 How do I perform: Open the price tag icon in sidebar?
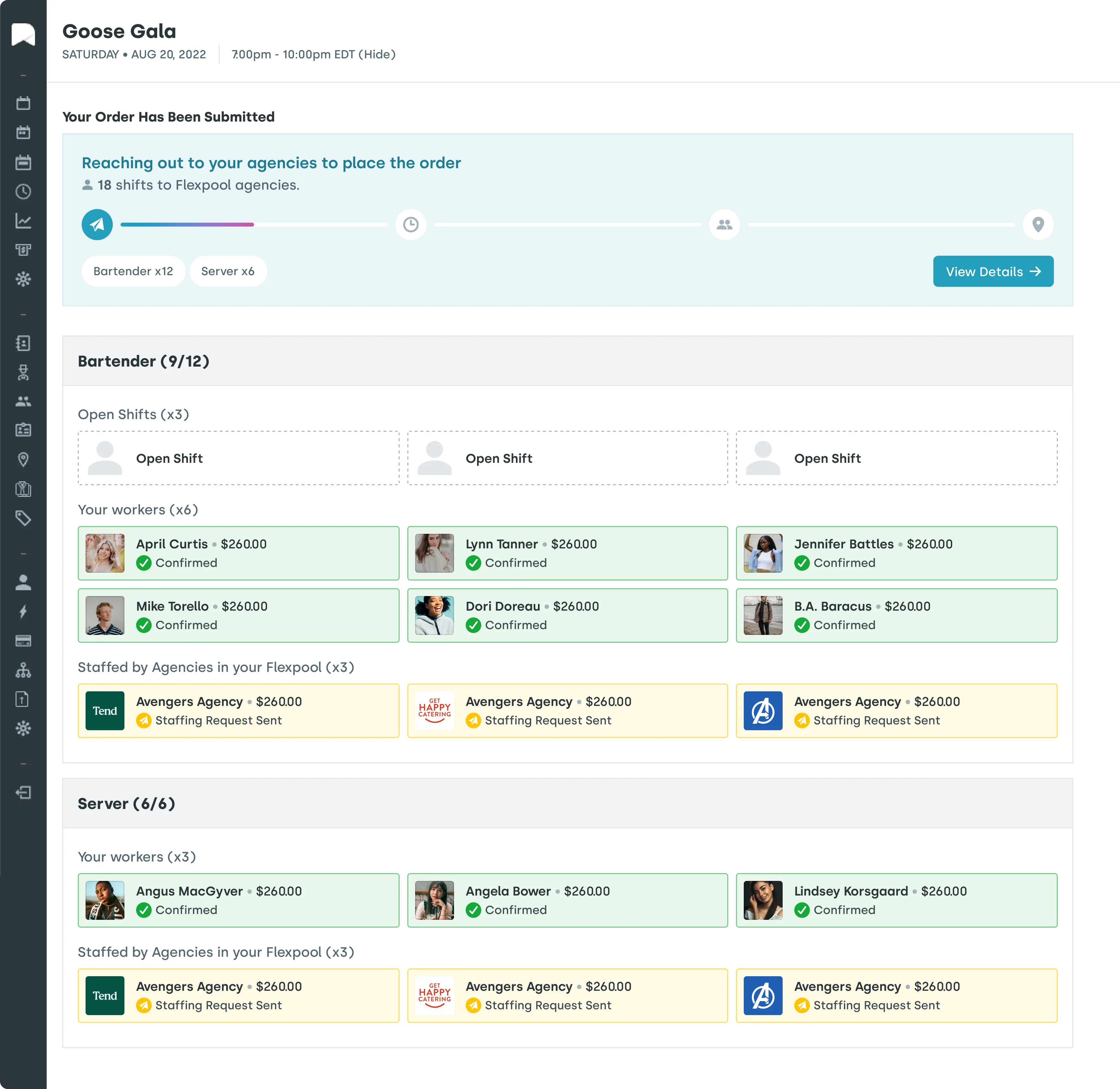23,518
